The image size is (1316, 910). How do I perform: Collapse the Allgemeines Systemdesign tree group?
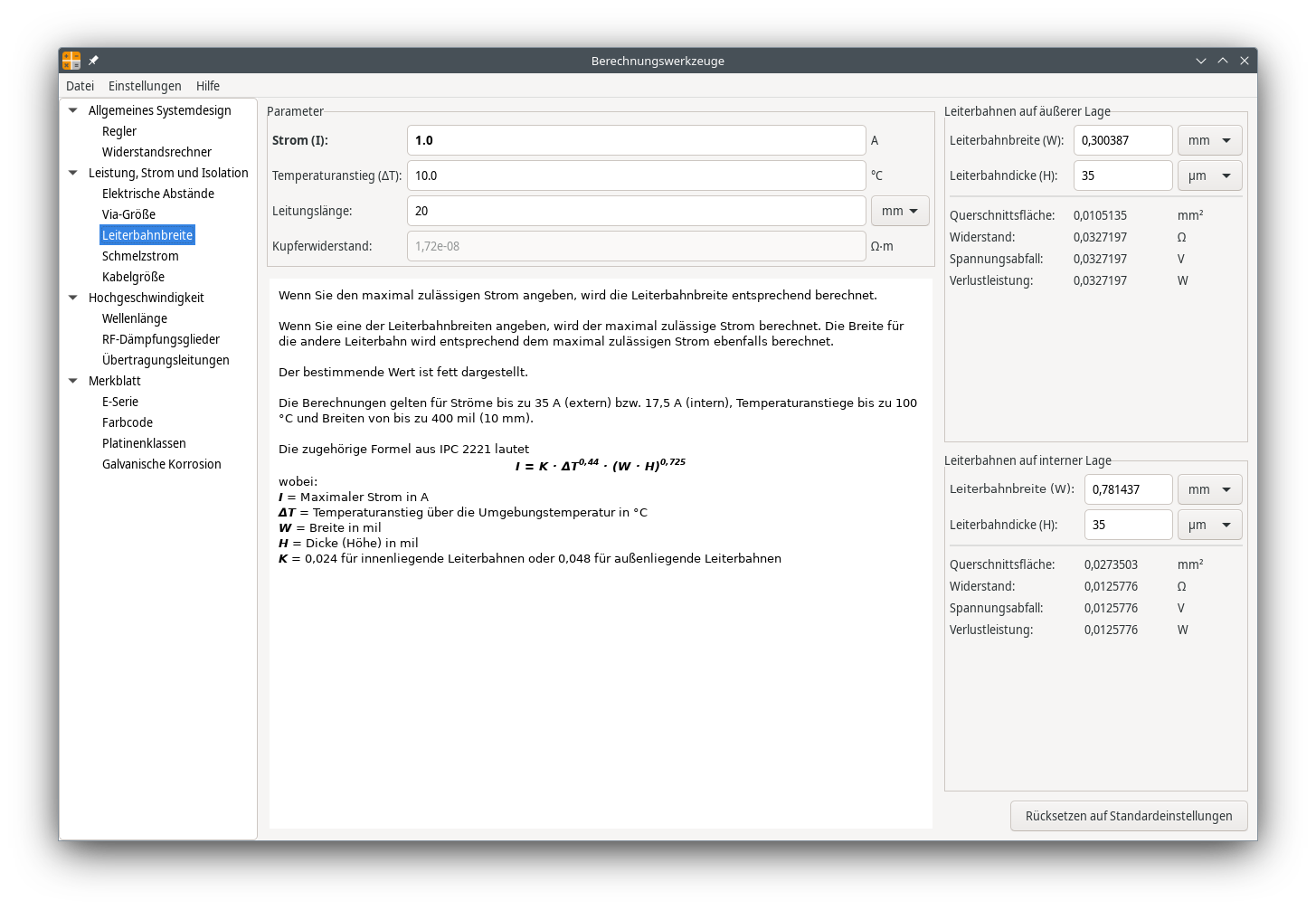coord(73,110)
